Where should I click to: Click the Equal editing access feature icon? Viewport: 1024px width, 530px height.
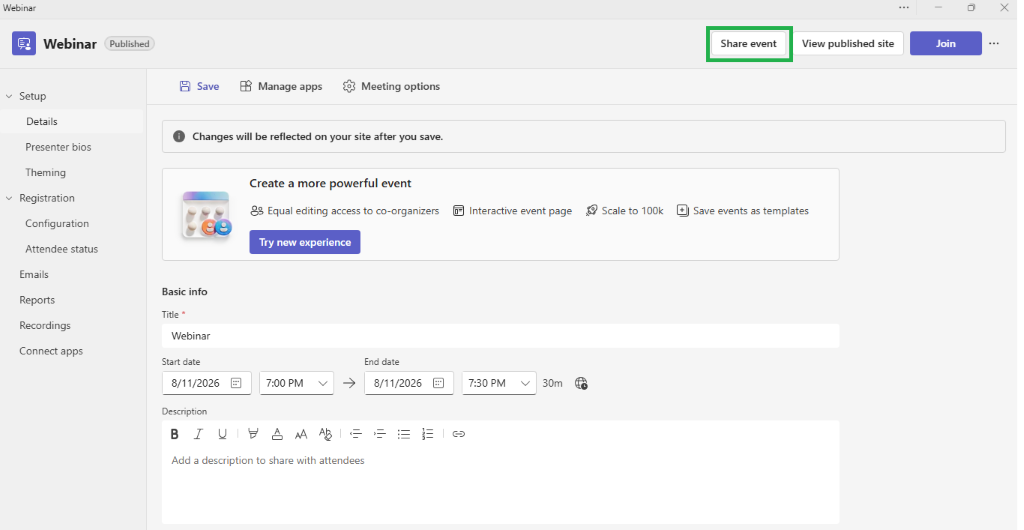coord(257,211)
